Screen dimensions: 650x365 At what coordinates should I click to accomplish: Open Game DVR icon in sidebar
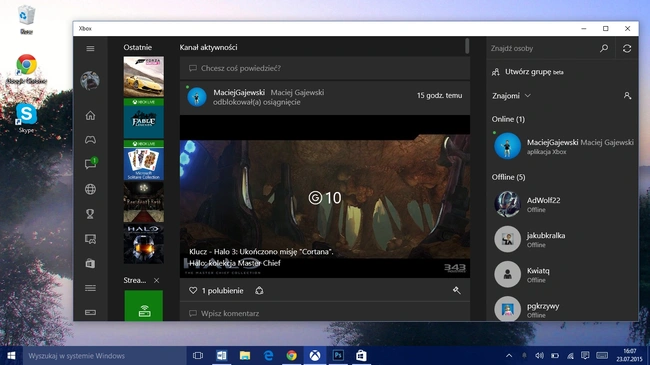[90, 239]
